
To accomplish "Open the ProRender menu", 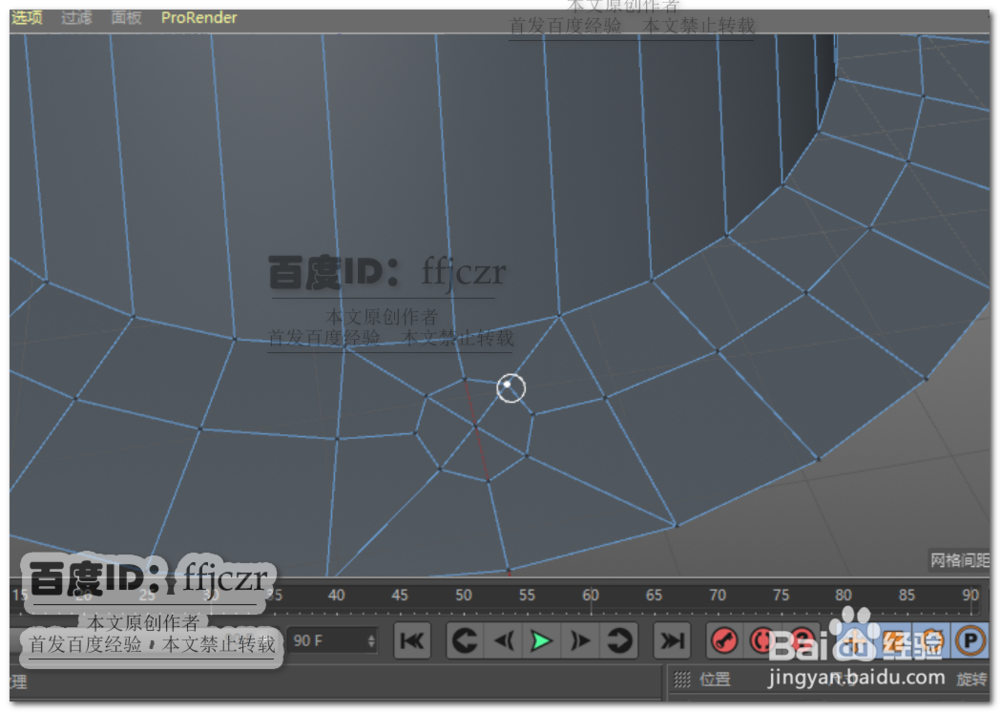I will tap(199, 17).
